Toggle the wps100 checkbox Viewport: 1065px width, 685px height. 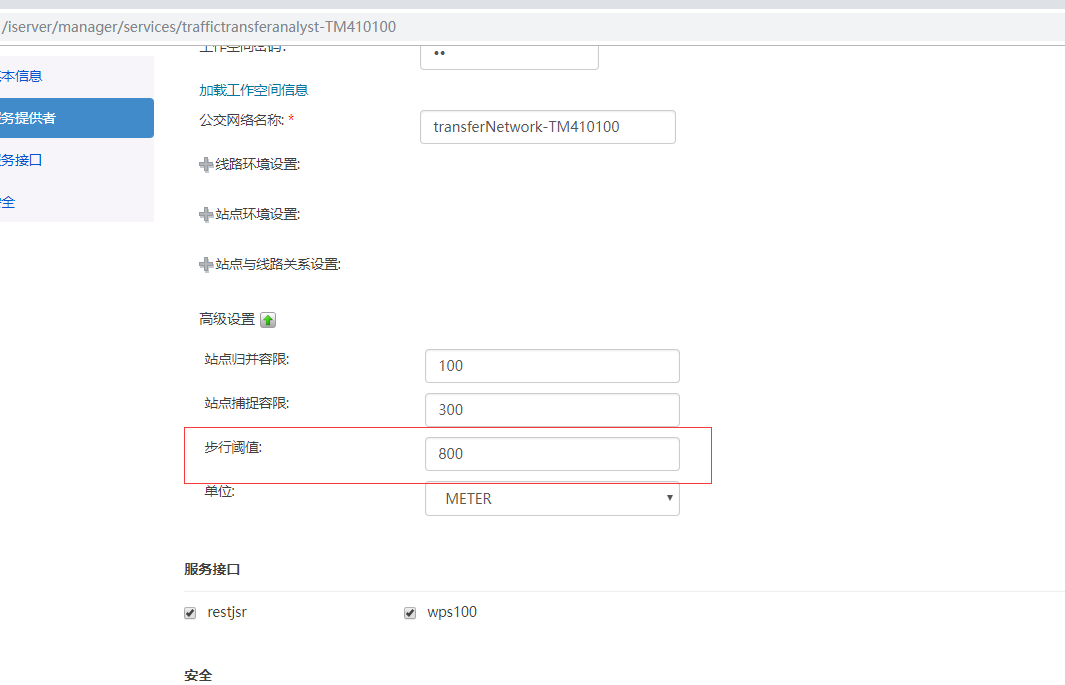(410, 613)
